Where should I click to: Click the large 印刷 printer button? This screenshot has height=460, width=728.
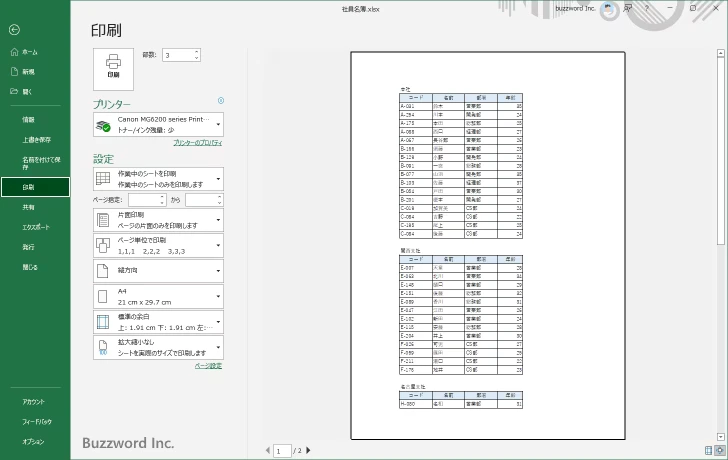[113, 69]
